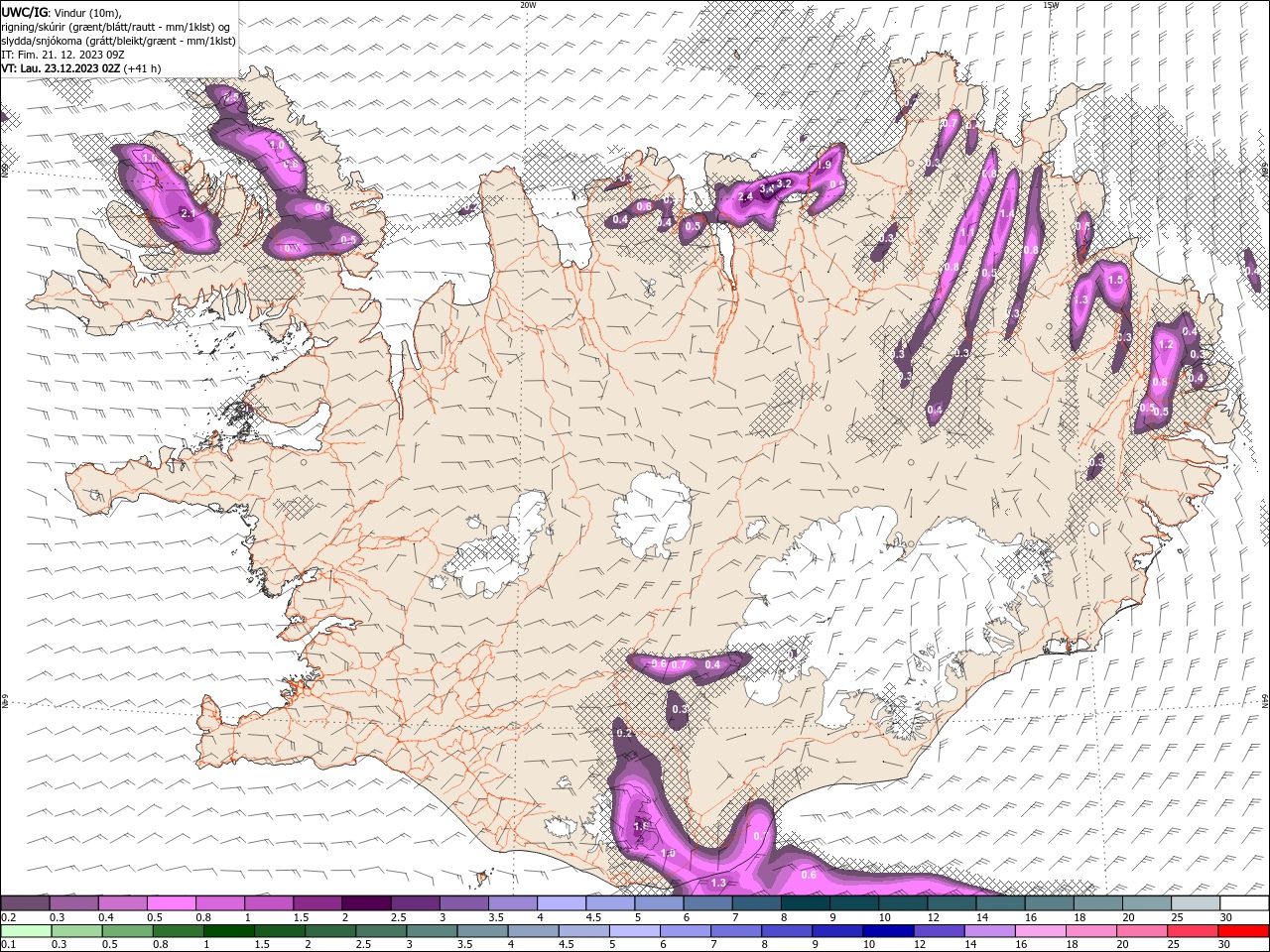Click the '20W' longitude label
Viewport: 1270px width, 952px height.
(528, 5)
